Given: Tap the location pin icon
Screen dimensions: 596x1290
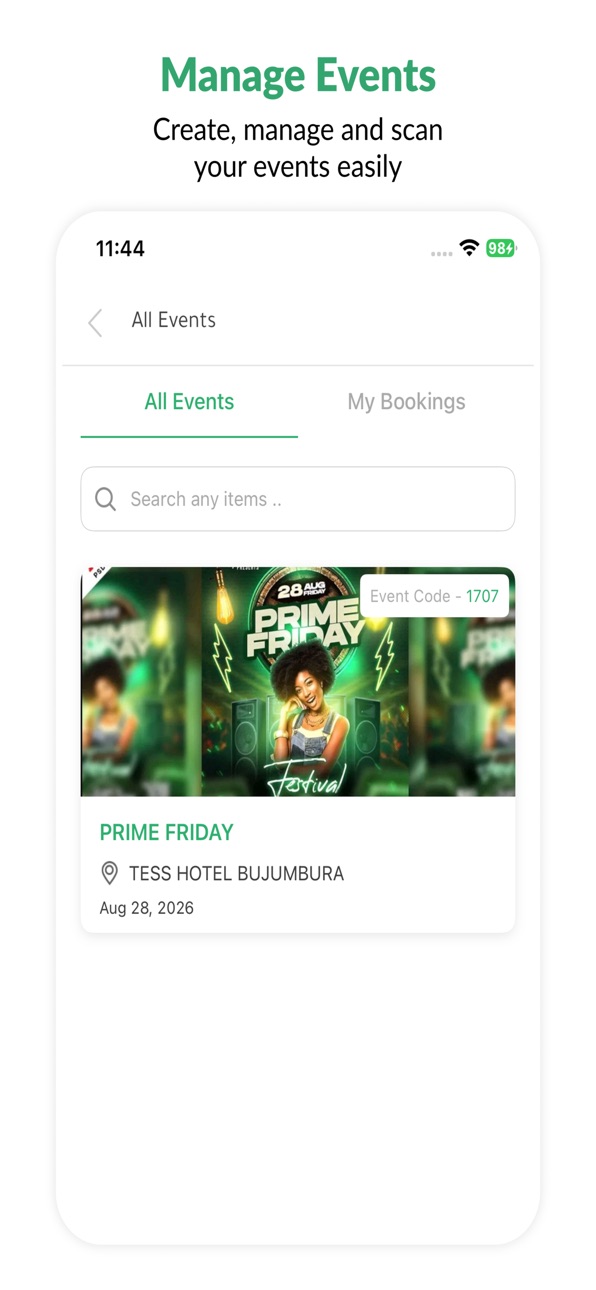Looking at the screenshot, I should [x=110, y=873].
